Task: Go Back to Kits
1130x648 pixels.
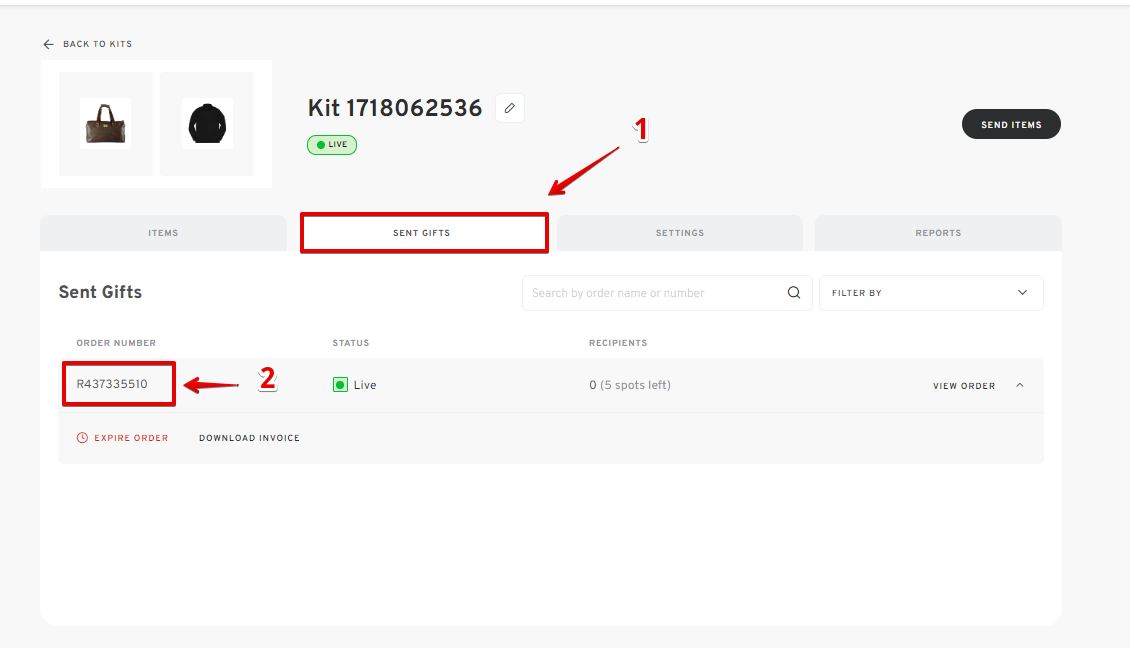Action: tap(97, 44)
